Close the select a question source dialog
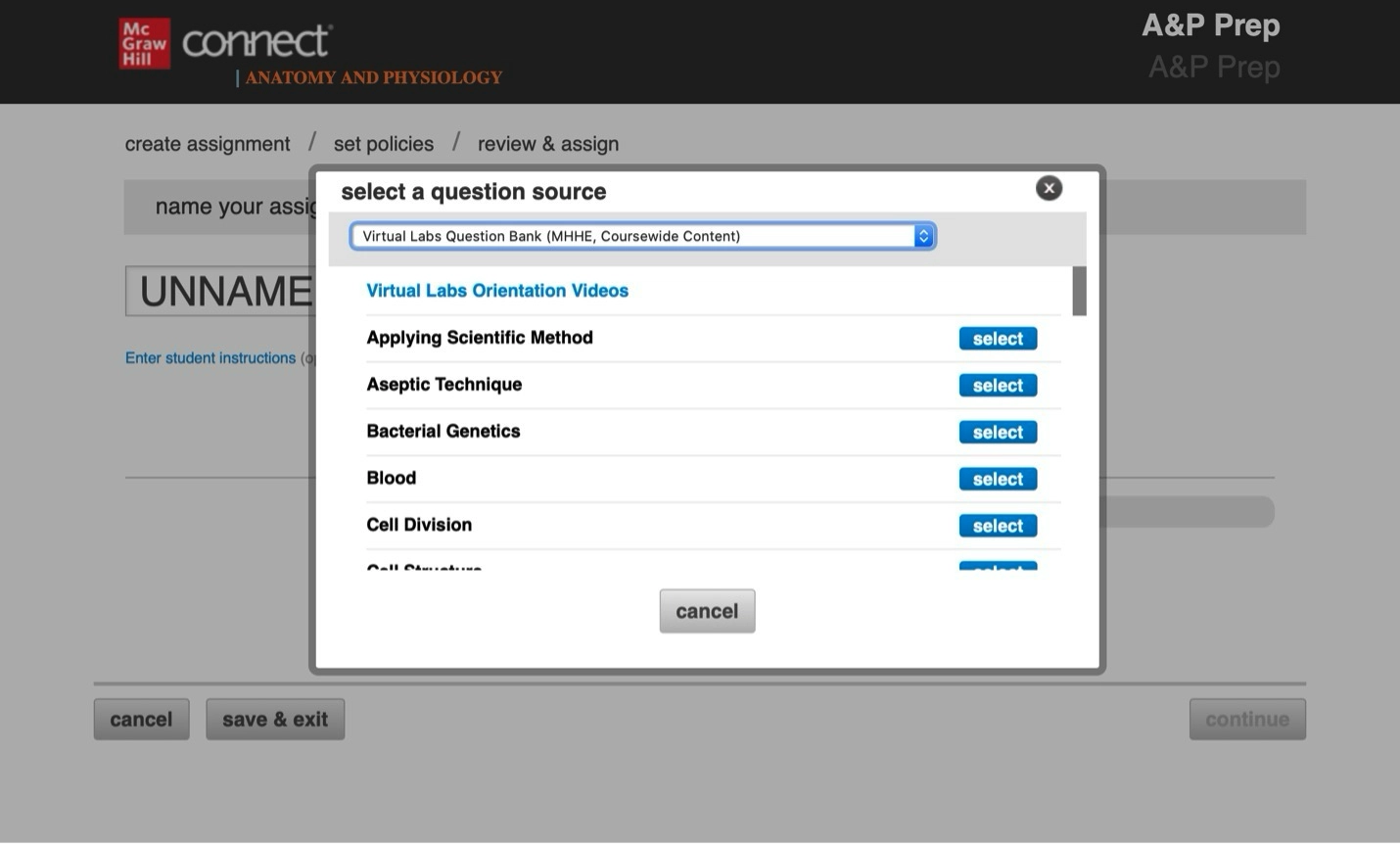The width and height of the screenshot is (1400, 846). click(x=1049, y=188)
